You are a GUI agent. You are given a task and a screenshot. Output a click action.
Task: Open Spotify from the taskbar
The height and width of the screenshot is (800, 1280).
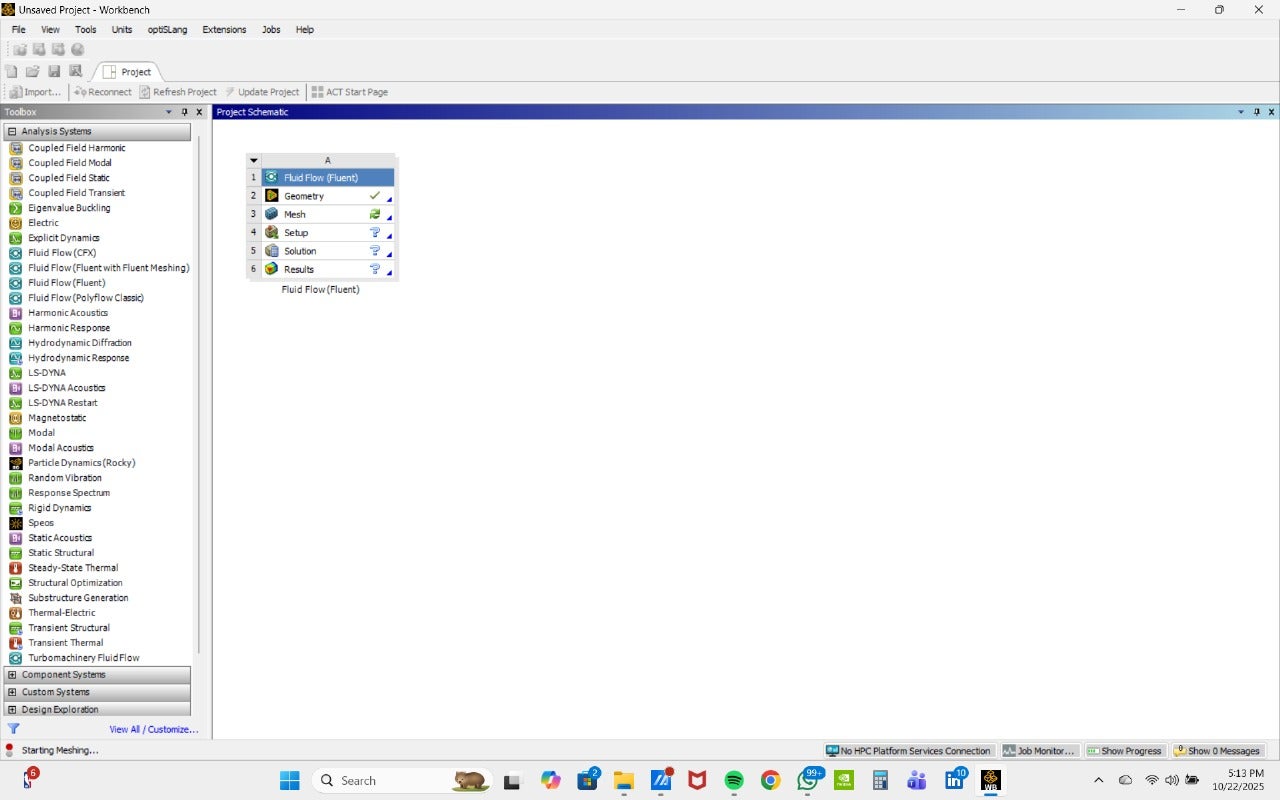tap(733, 780)
